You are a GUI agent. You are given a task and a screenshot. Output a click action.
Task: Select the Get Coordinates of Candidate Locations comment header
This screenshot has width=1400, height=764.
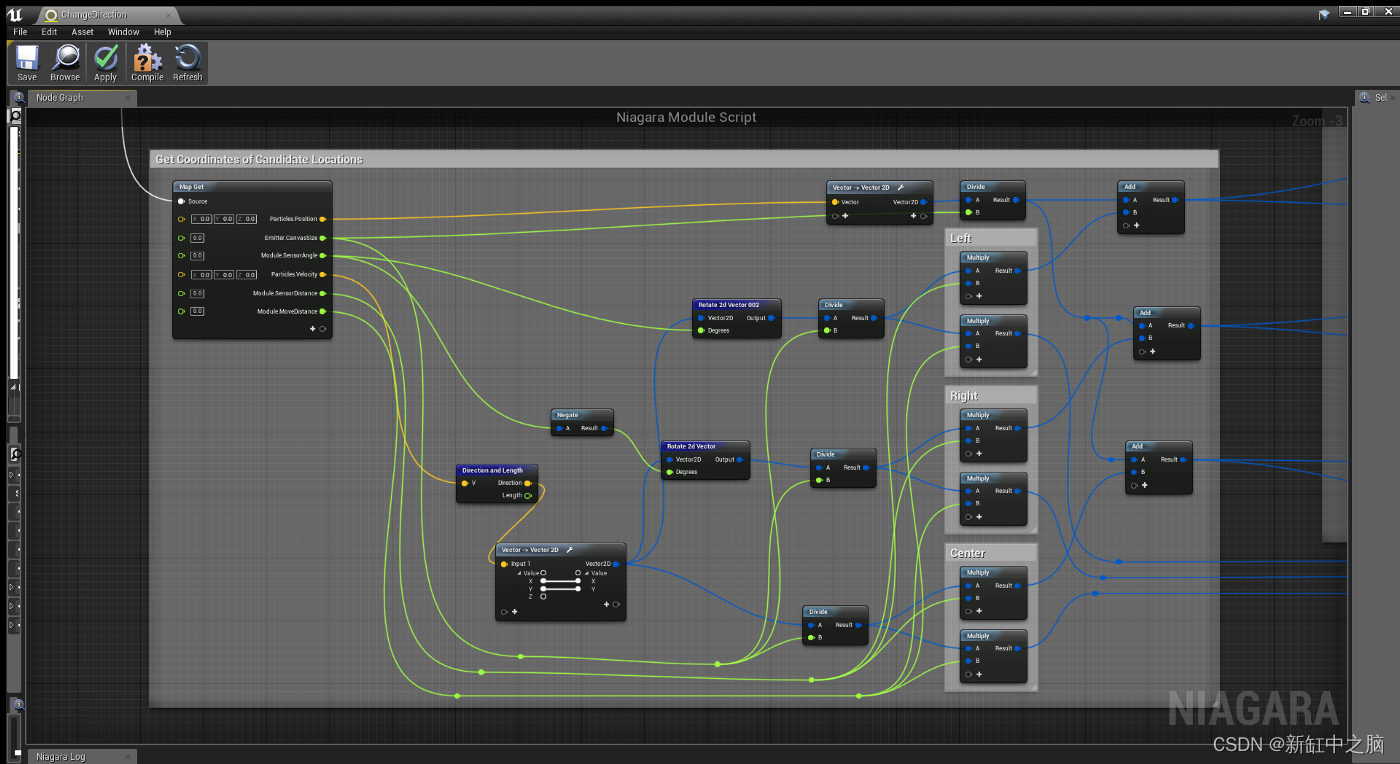pos(684,159)
